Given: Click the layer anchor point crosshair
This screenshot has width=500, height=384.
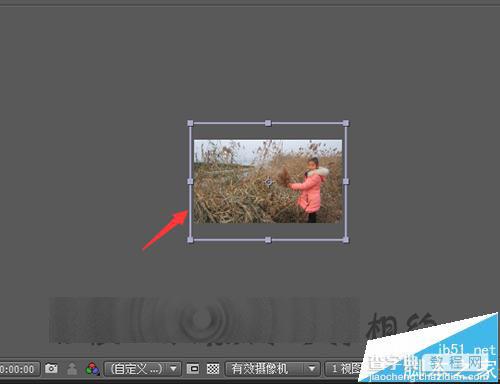Looking at the screenshot, I should [x=268, y=182].
